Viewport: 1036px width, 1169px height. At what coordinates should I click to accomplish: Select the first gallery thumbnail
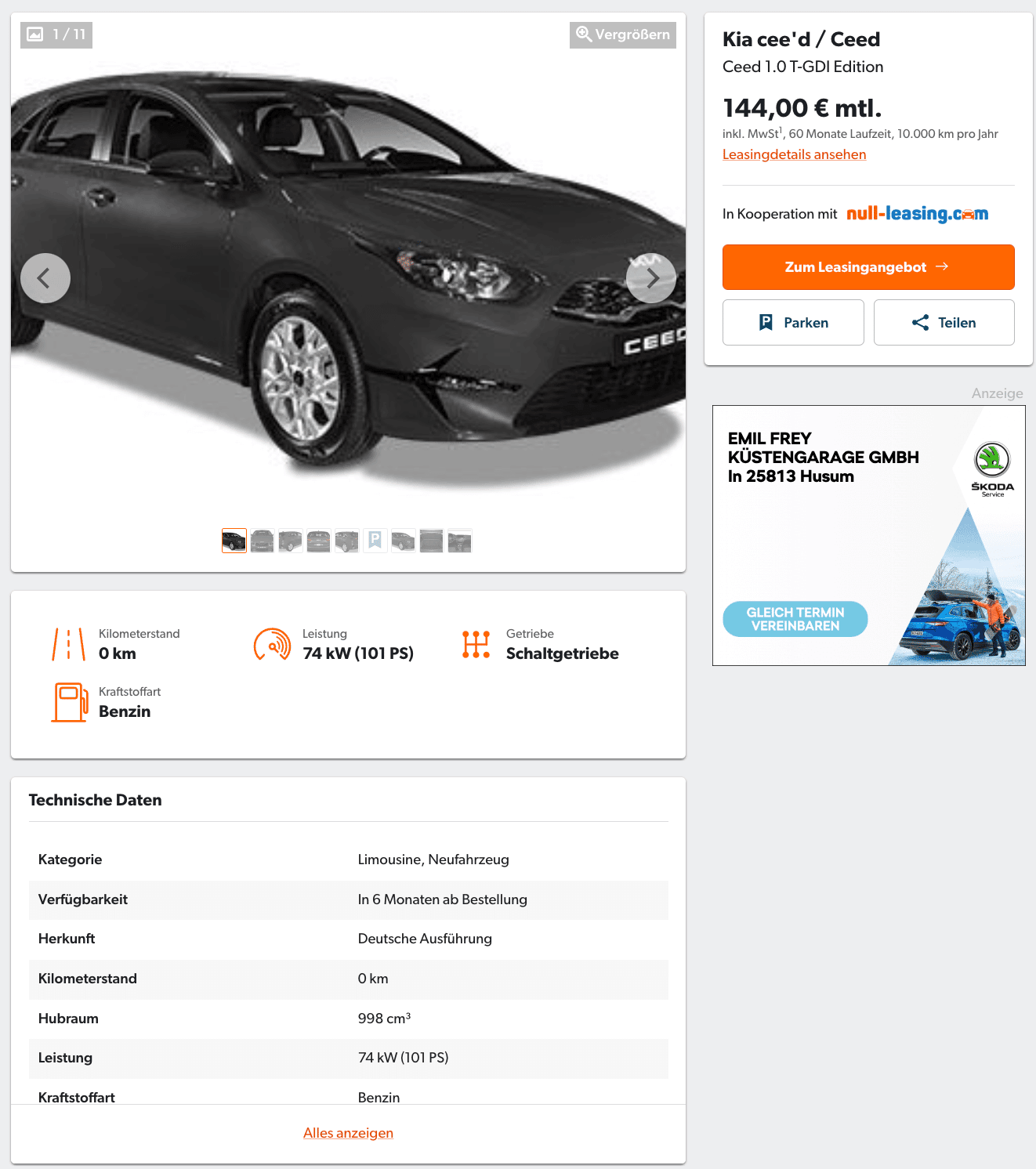(234, 541)
